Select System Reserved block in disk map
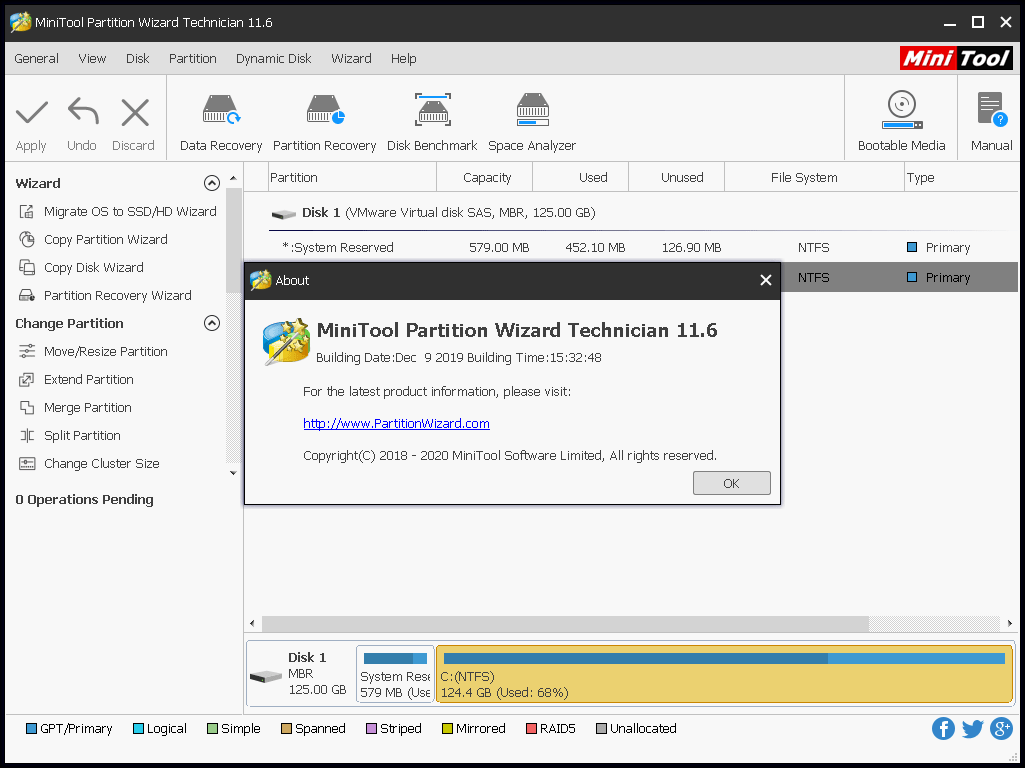Image resolution: width=1025 pixels, height=768 pixels. pos(395,675)
